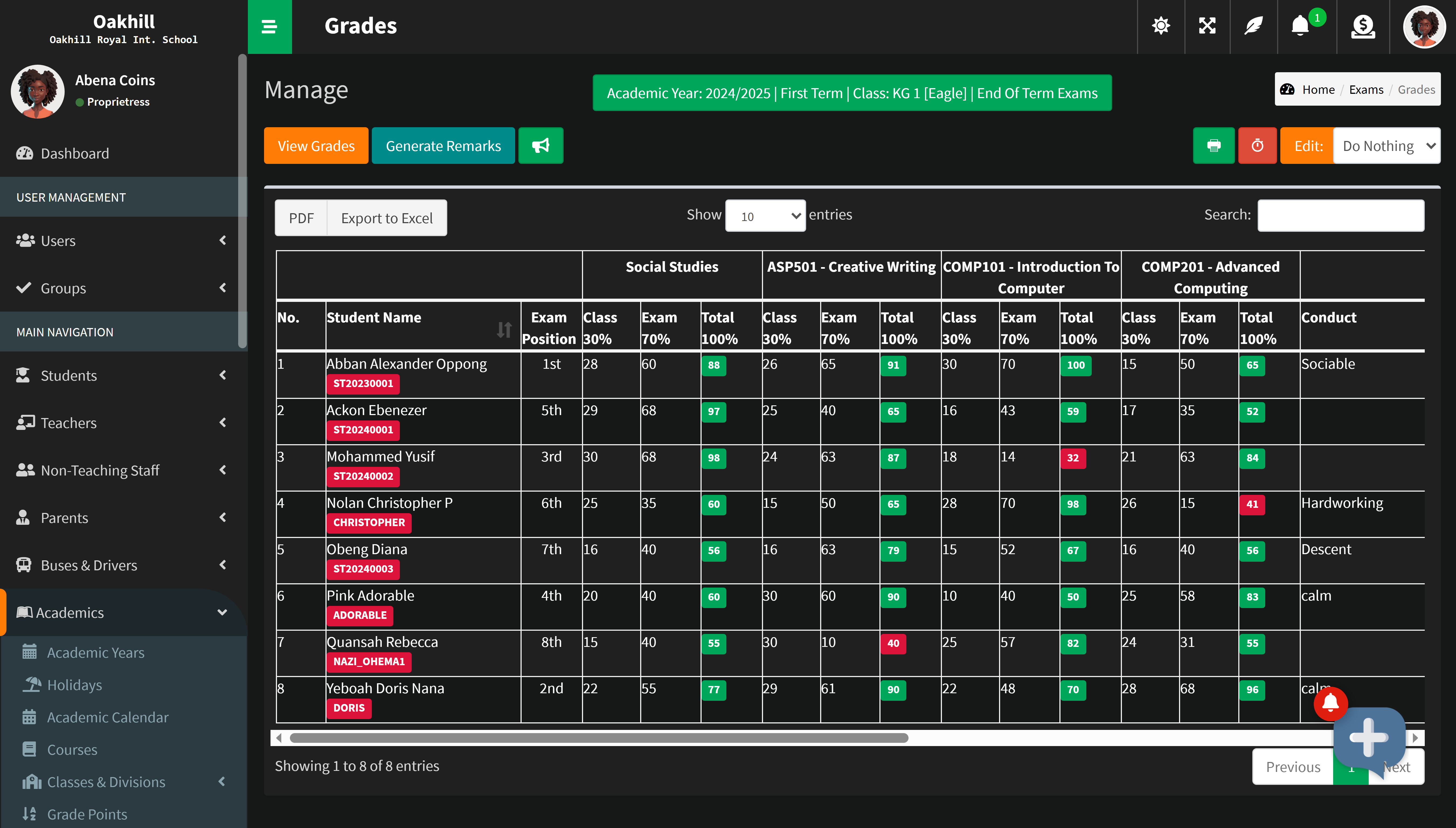Toggle the hamburger sidebar menu button
The width and height of the screenshot is (1456, 828).
pos(269,27)
